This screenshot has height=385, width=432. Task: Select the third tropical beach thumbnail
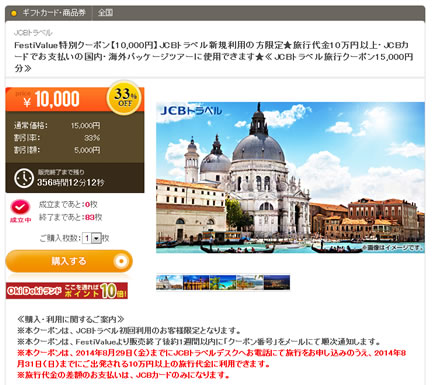pyautogui.click(x=223, y=282)
